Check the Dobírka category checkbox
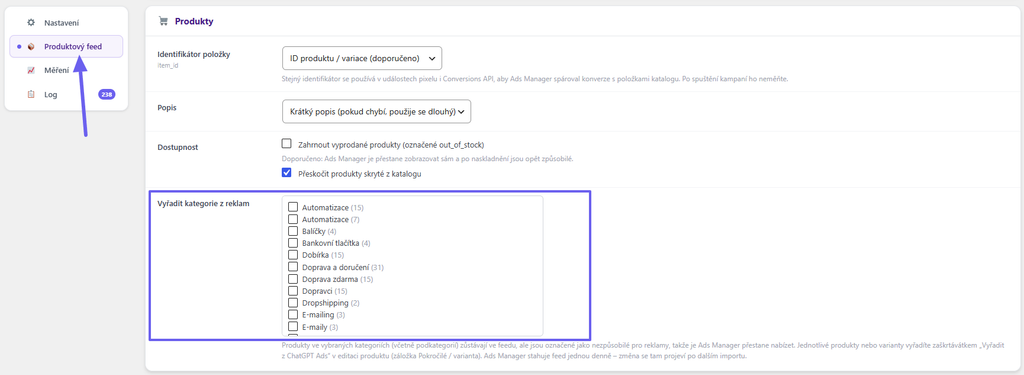This screenshot has width=1024, height=375. 293,255
